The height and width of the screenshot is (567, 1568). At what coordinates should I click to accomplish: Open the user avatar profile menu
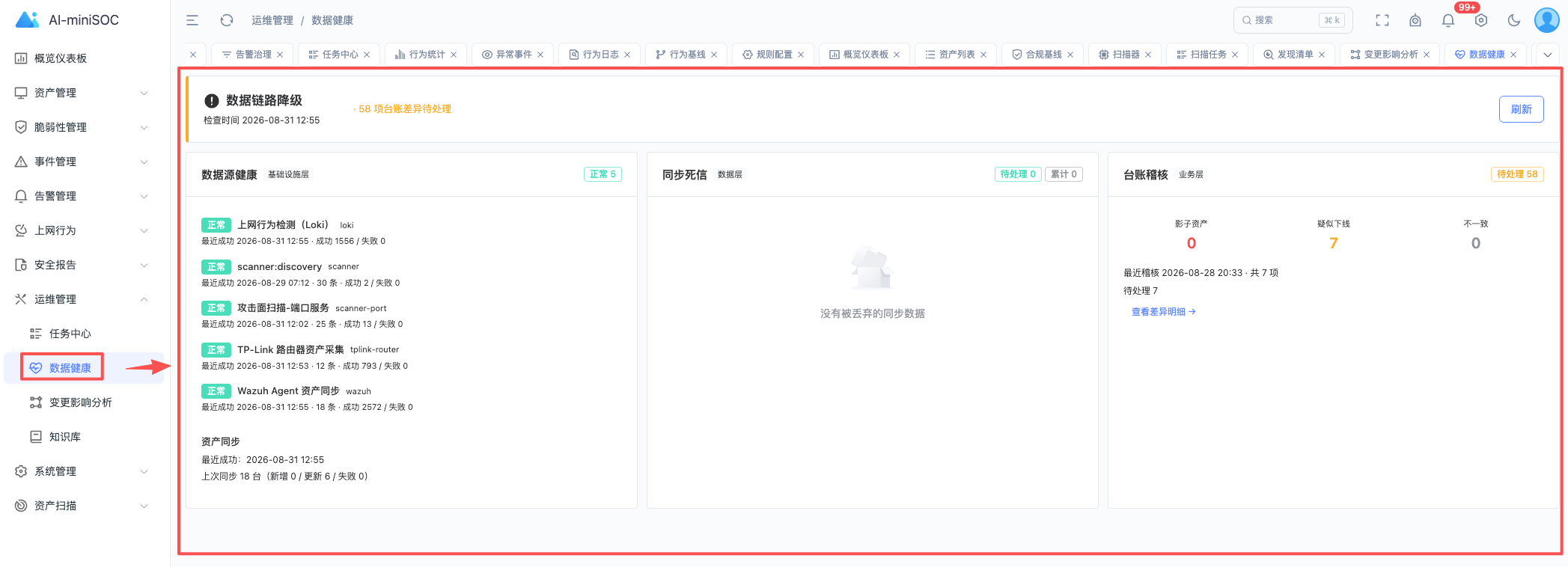click(x=1547, y=20)
